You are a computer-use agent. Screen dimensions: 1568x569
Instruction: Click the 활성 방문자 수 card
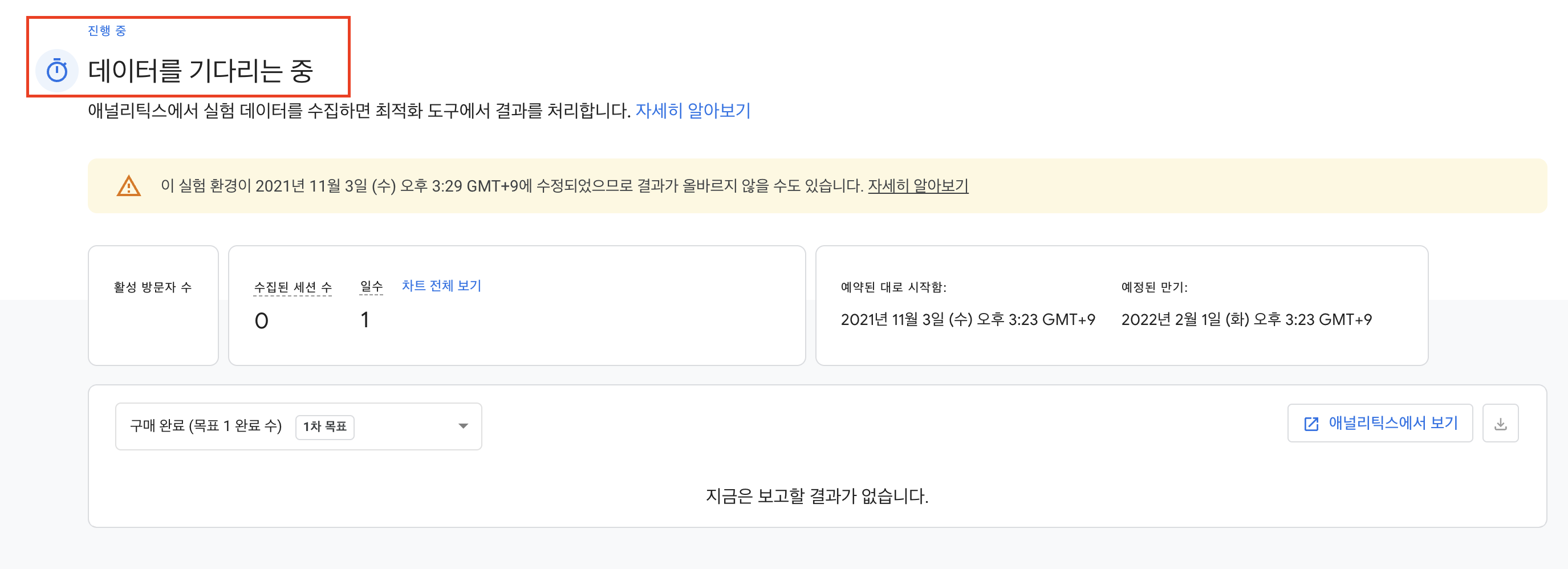pos(153,306)
